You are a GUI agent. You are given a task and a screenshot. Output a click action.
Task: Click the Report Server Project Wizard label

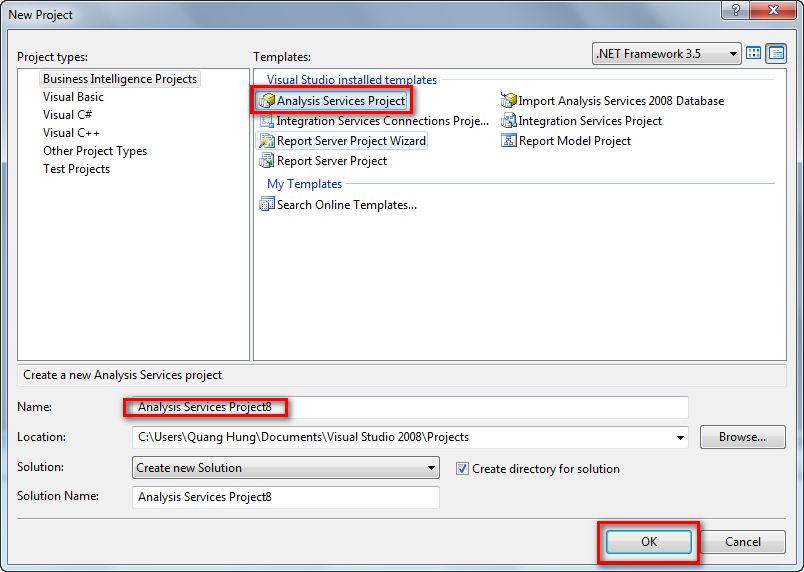point(351,141)
